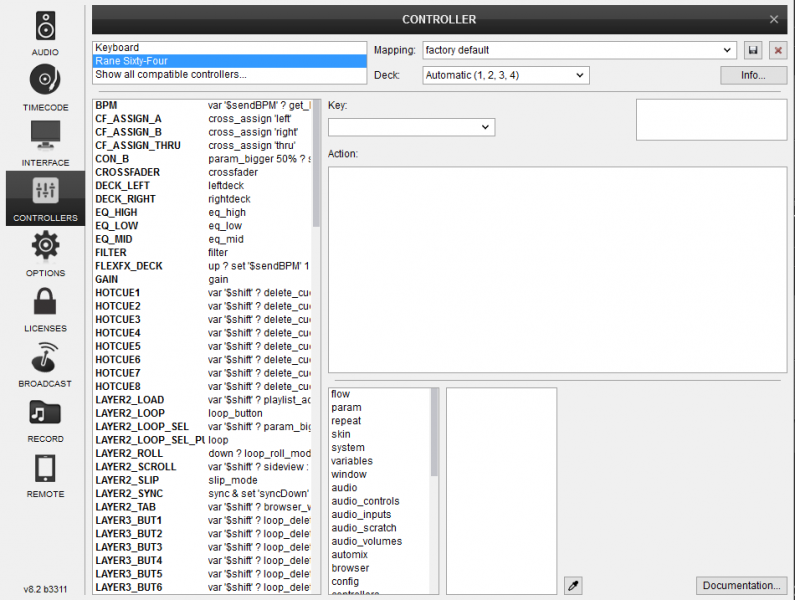The height and width of the screenshot is (600, 795).
Task: Select the GAIN mapping row
Action: click(x=203, y=279)
